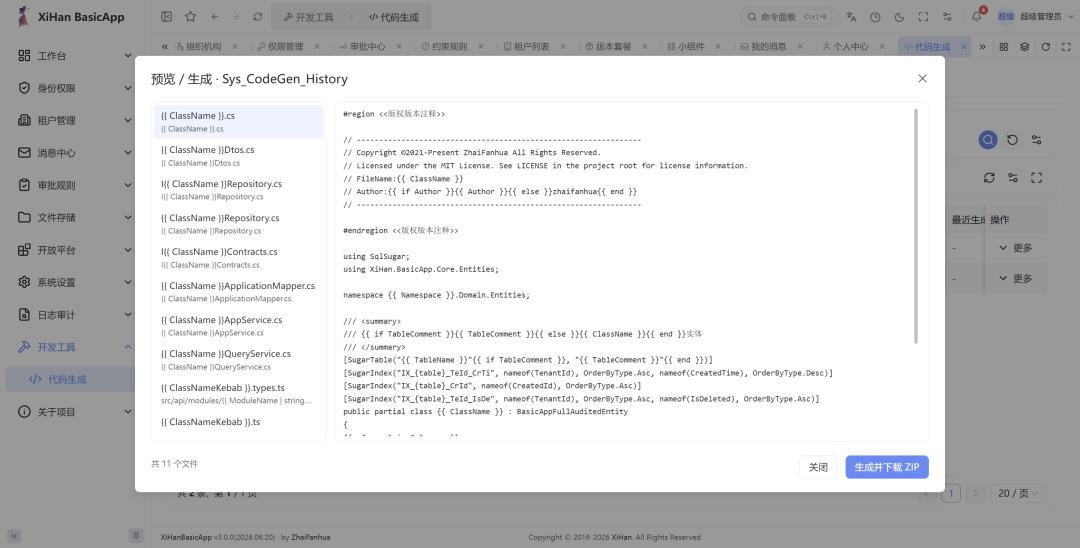This screenshot has width=1080, height=548.
Task: Expand 日志审计 sidebar menu
Action: pos(75,315)
